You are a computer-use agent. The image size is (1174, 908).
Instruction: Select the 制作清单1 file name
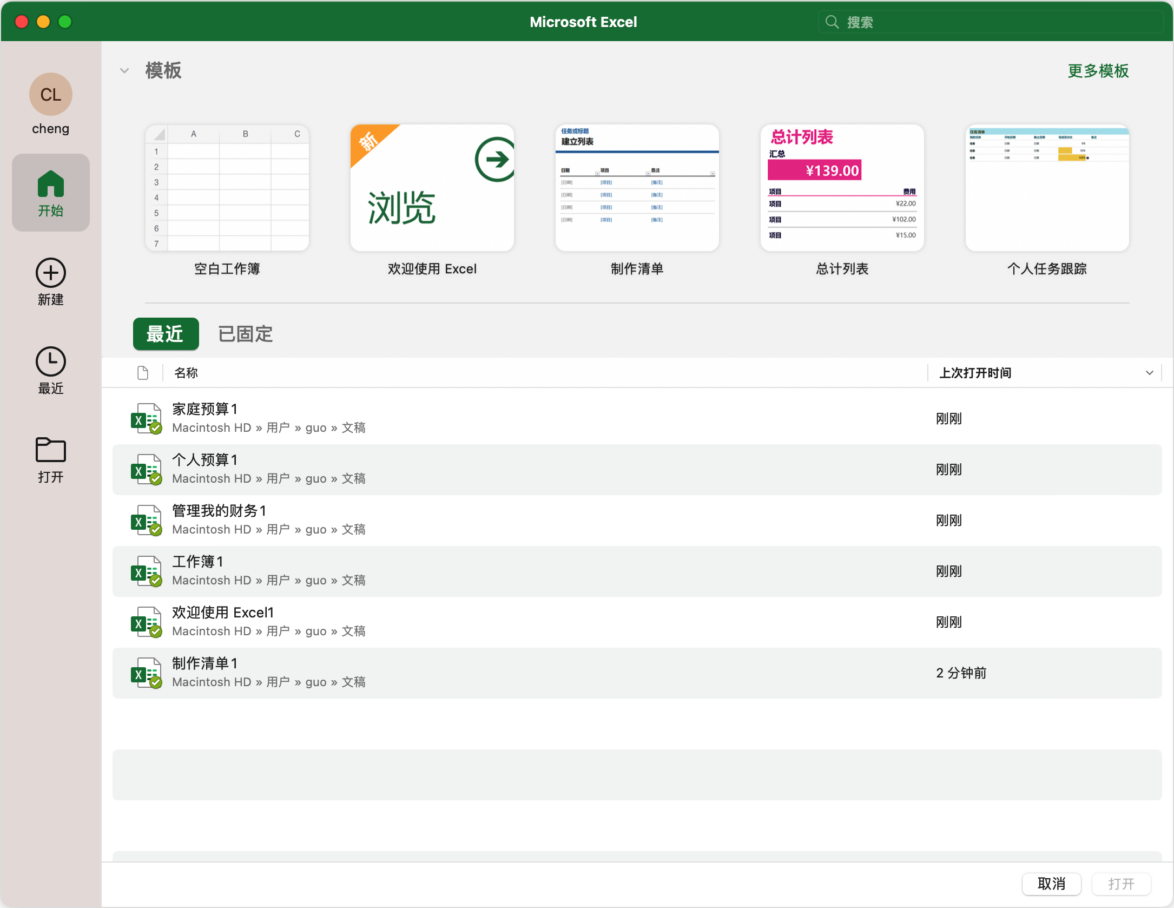coord(205,663)
